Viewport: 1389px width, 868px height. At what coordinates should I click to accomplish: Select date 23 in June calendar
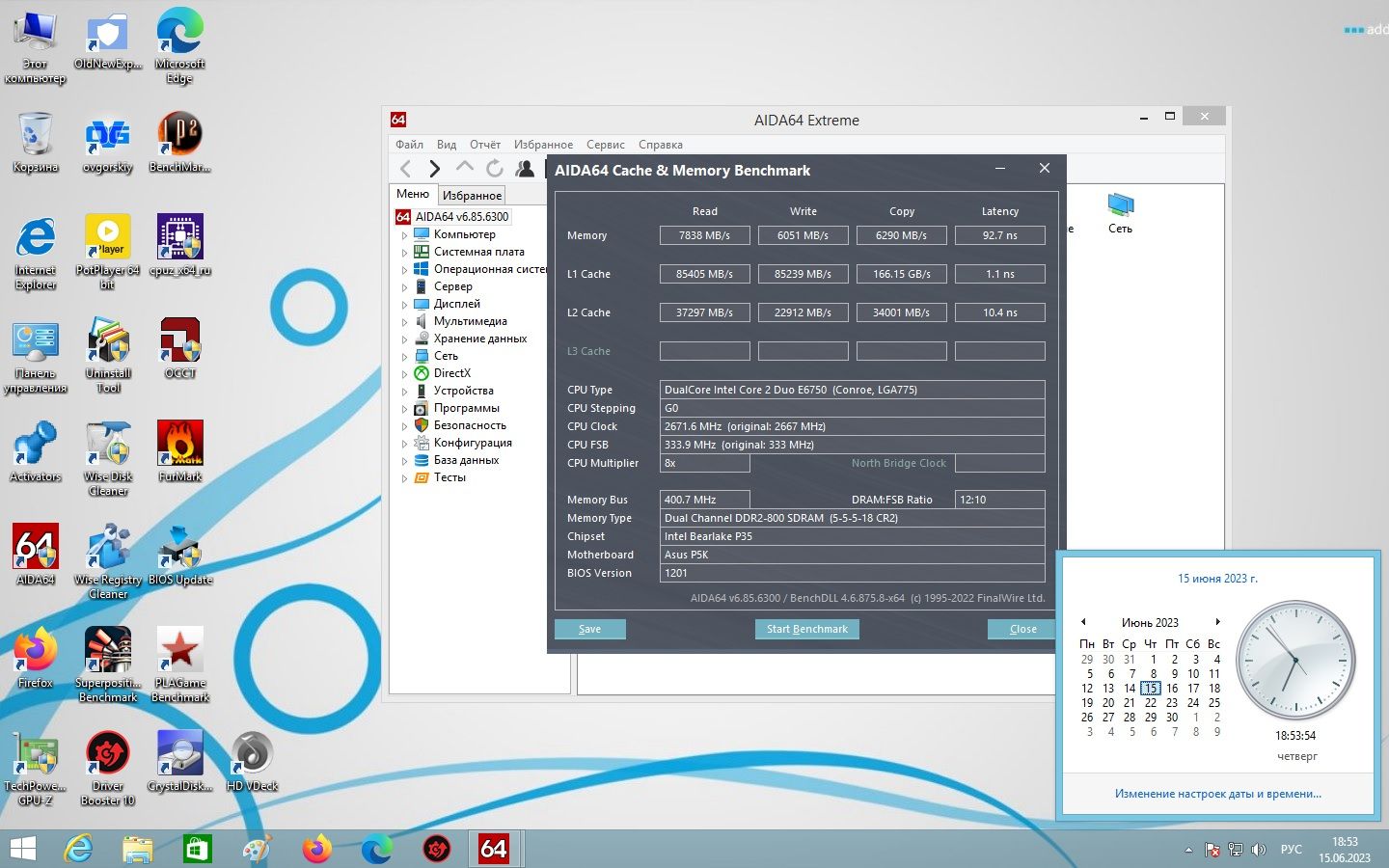pyautogui.click(x=1172, y=703)
